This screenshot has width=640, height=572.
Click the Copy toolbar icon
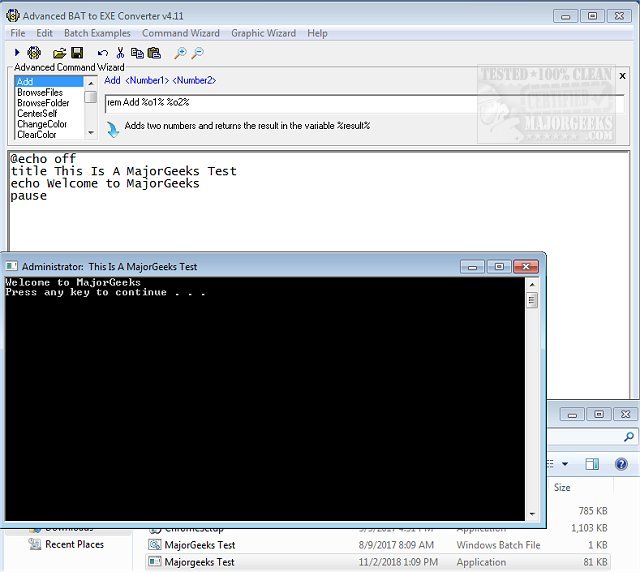(x=137, y=53)
